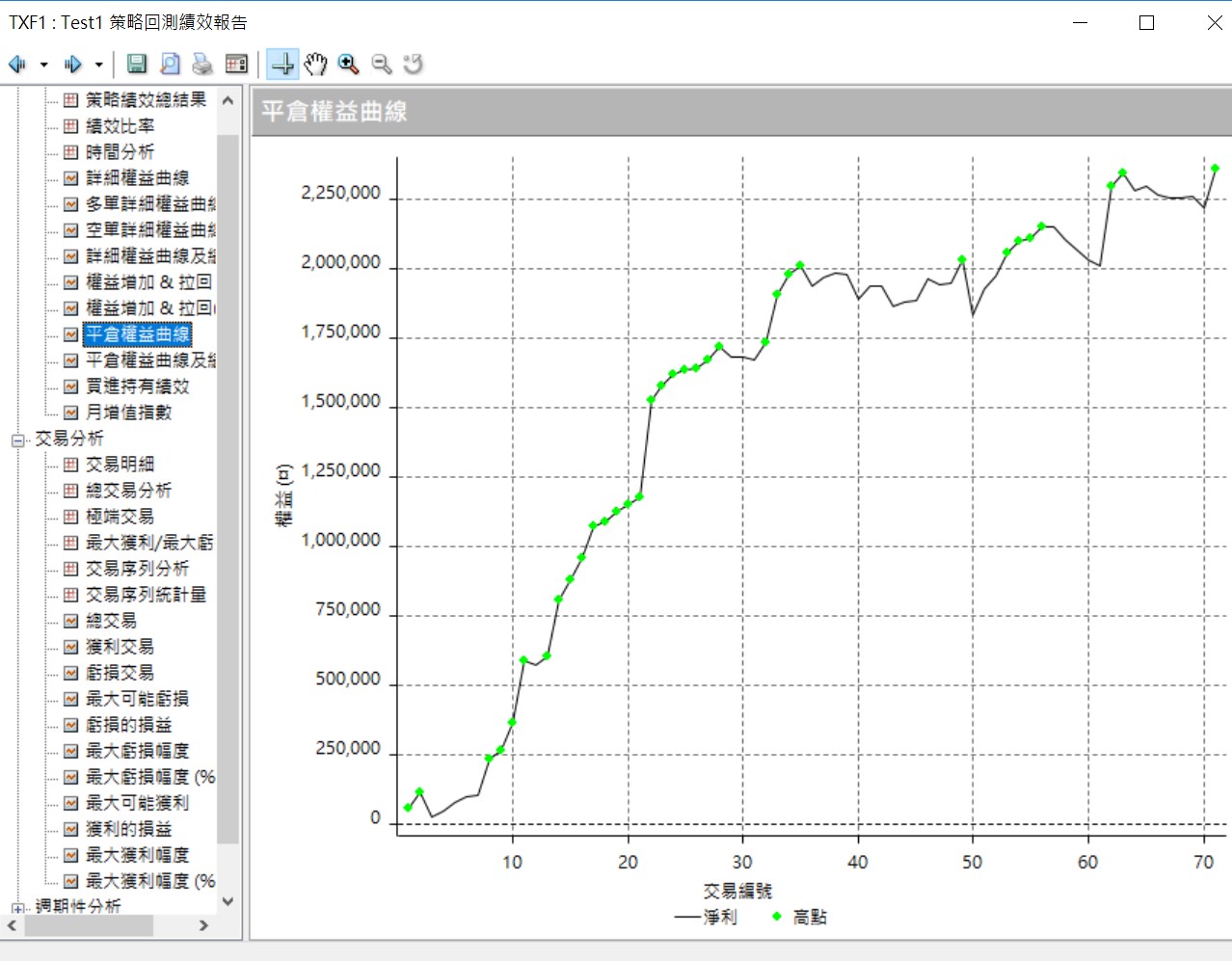The image size is (1232, 961).
Task: Save the report with the floppy disk icon
Action: click(137, 64)
